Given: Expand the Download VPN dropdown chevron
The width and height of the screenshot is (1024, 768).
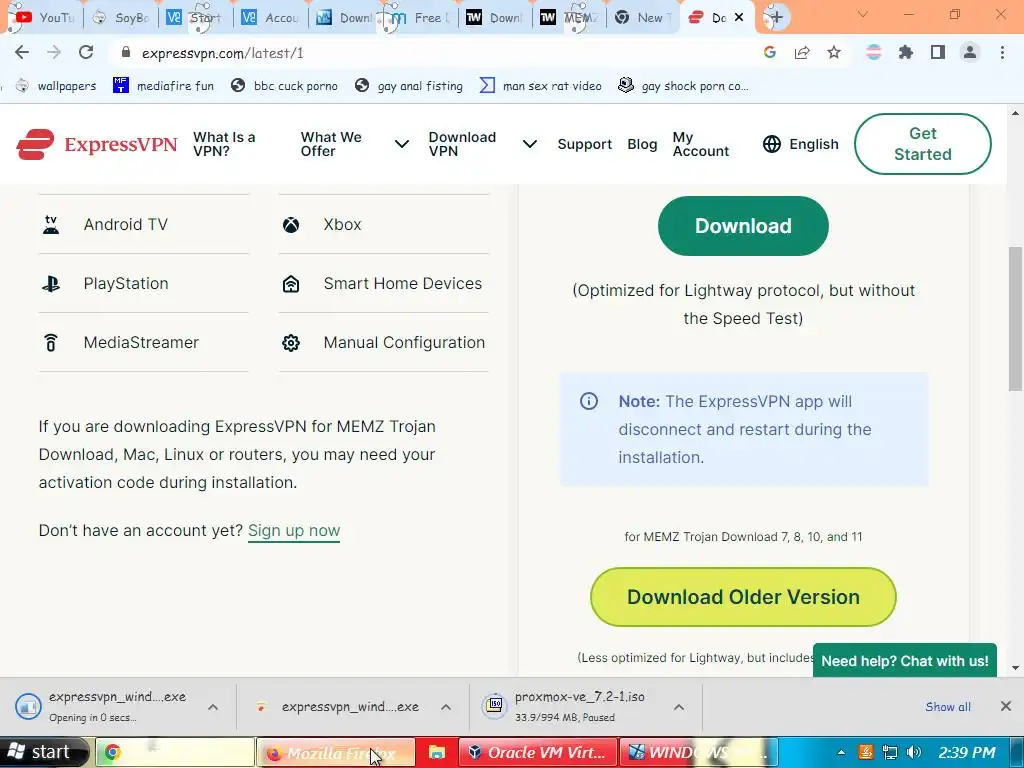Looking at the screenshot, I should pos(530,144).
